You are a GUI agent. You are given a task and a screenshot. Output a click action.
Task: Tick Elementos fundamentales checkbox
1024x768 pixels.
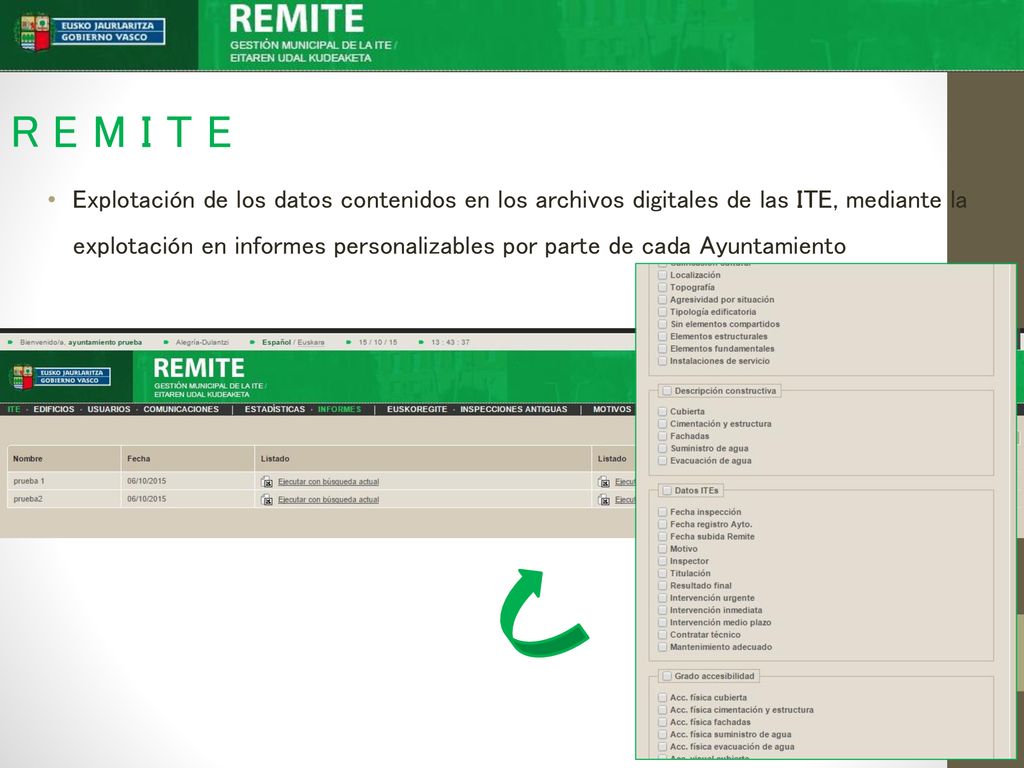(x=662, y=349)
